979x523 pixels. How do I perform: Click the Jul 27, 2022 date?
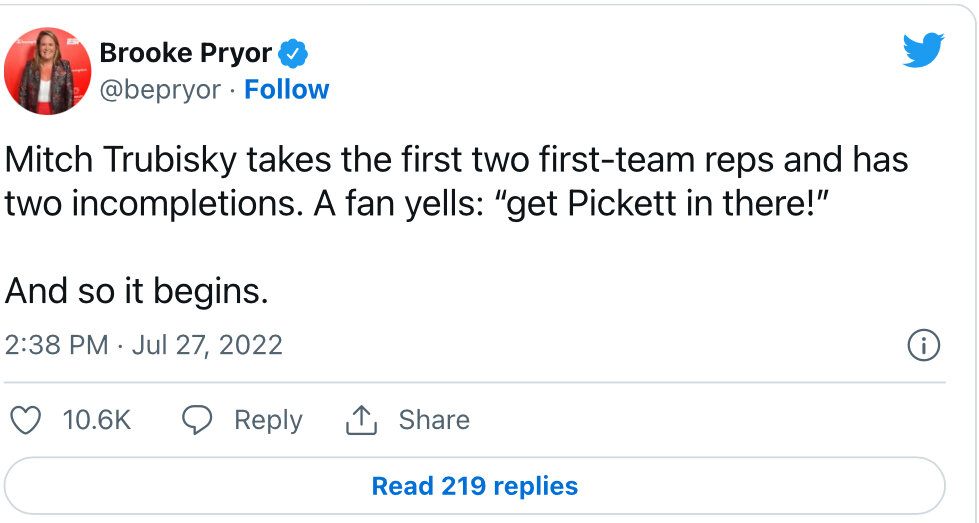pyautogui.click(x=207, y=345)
